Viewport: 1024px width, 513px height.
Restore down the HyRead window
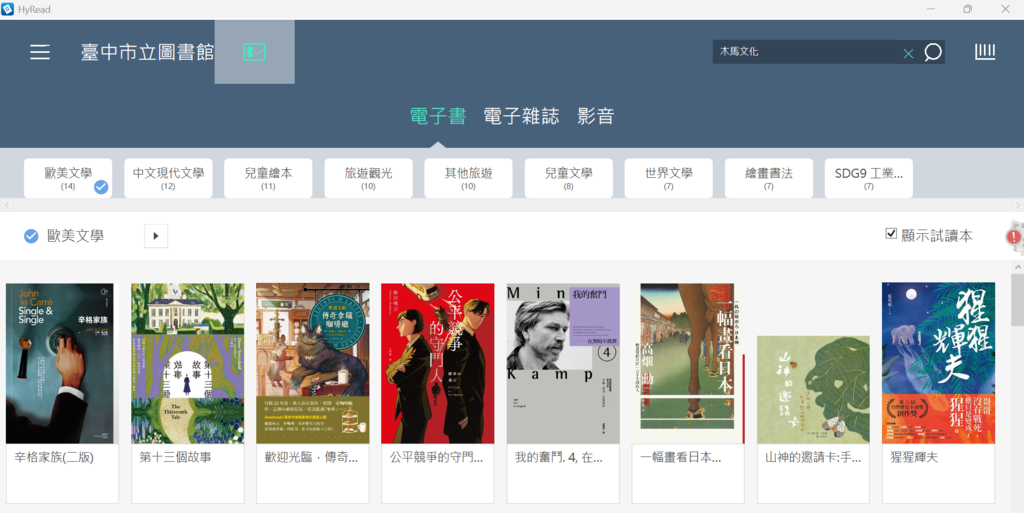[967, 9]
